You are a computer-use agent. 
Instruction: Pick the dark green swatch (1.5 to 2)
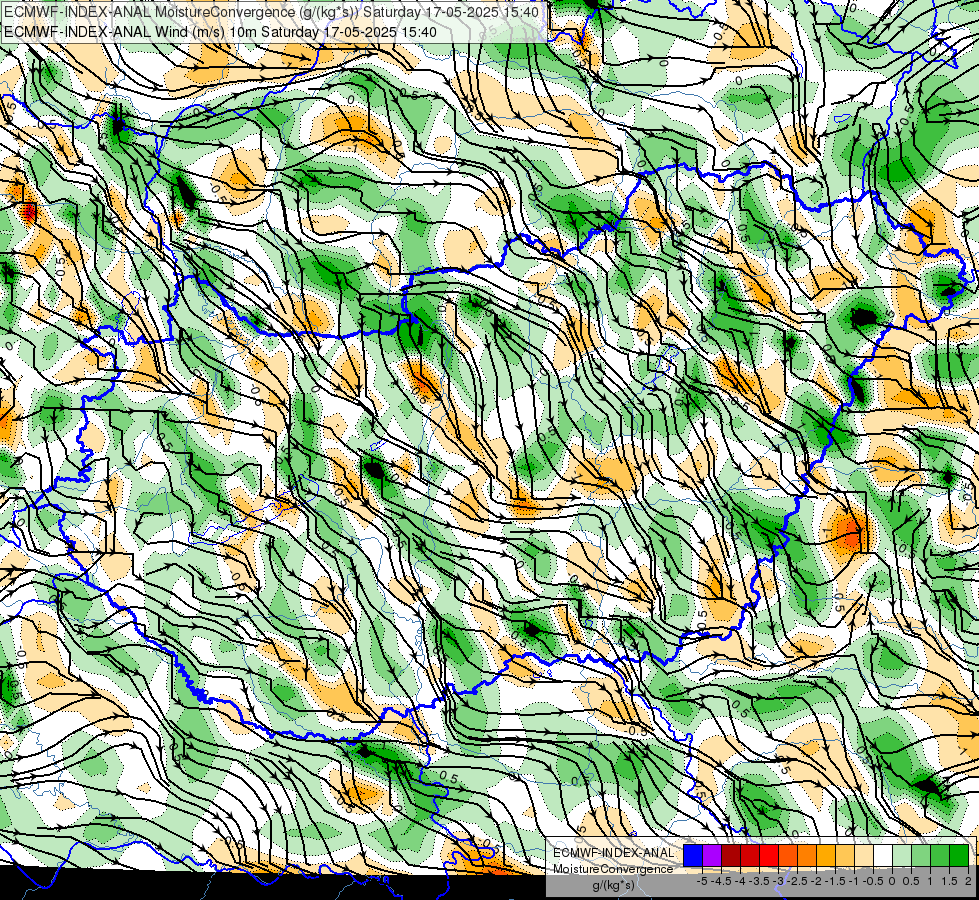(x=959, y=855)
